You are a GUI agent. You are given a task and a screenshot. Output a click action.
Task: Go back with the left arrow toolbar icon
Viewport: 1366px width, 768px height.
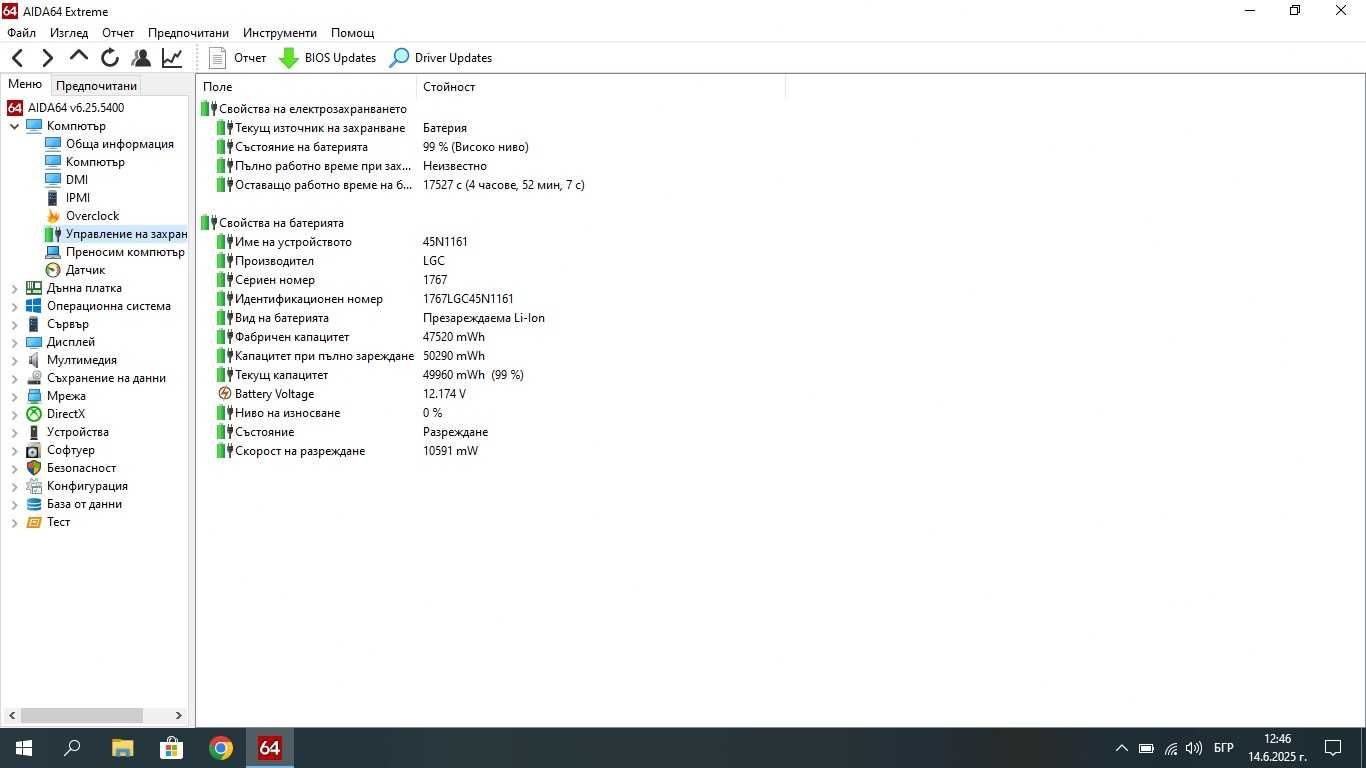[17, 58]
